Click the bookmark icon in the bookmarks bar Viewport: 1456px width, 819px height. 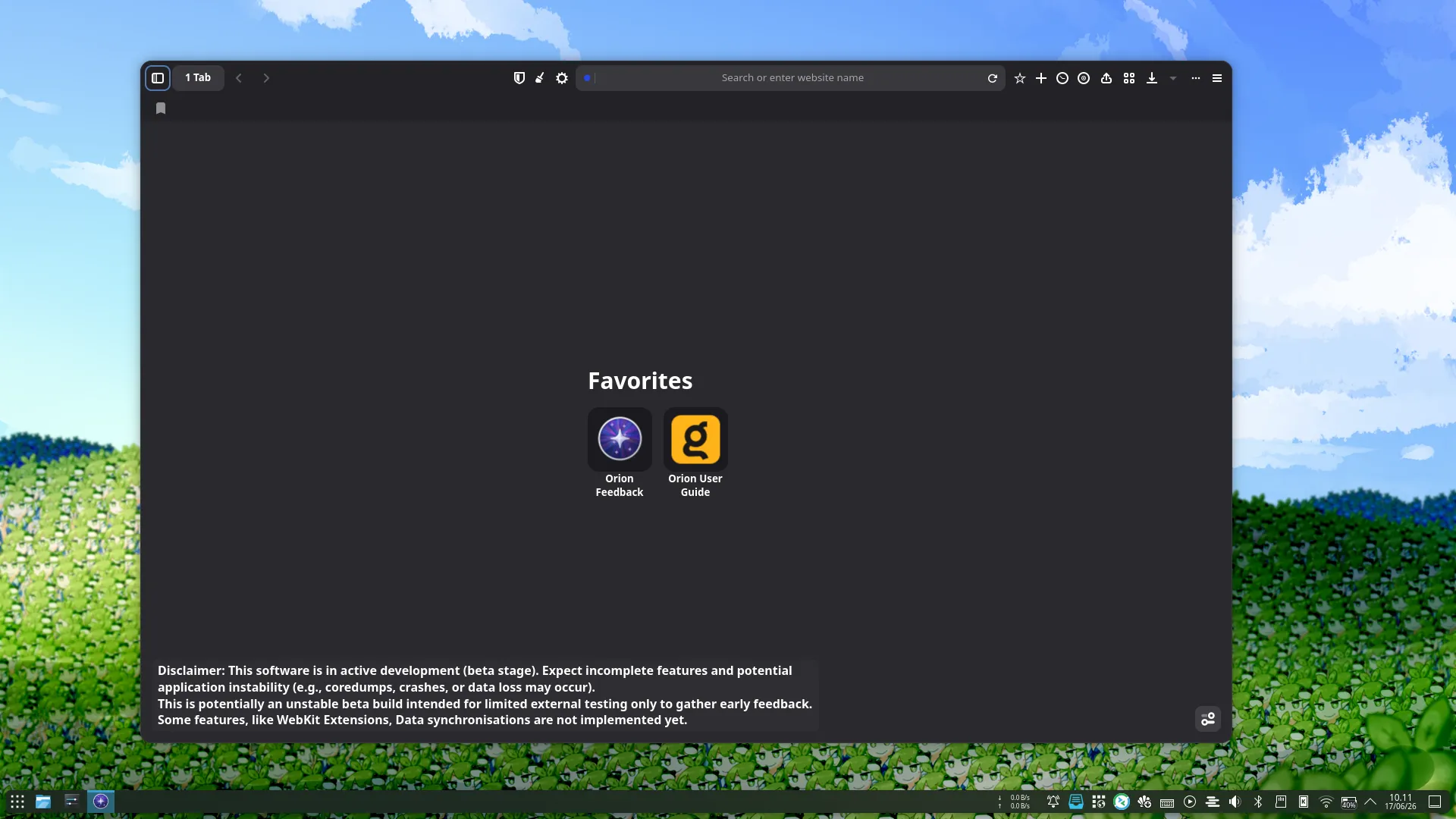pyautogui.click(x=161, y=108)
